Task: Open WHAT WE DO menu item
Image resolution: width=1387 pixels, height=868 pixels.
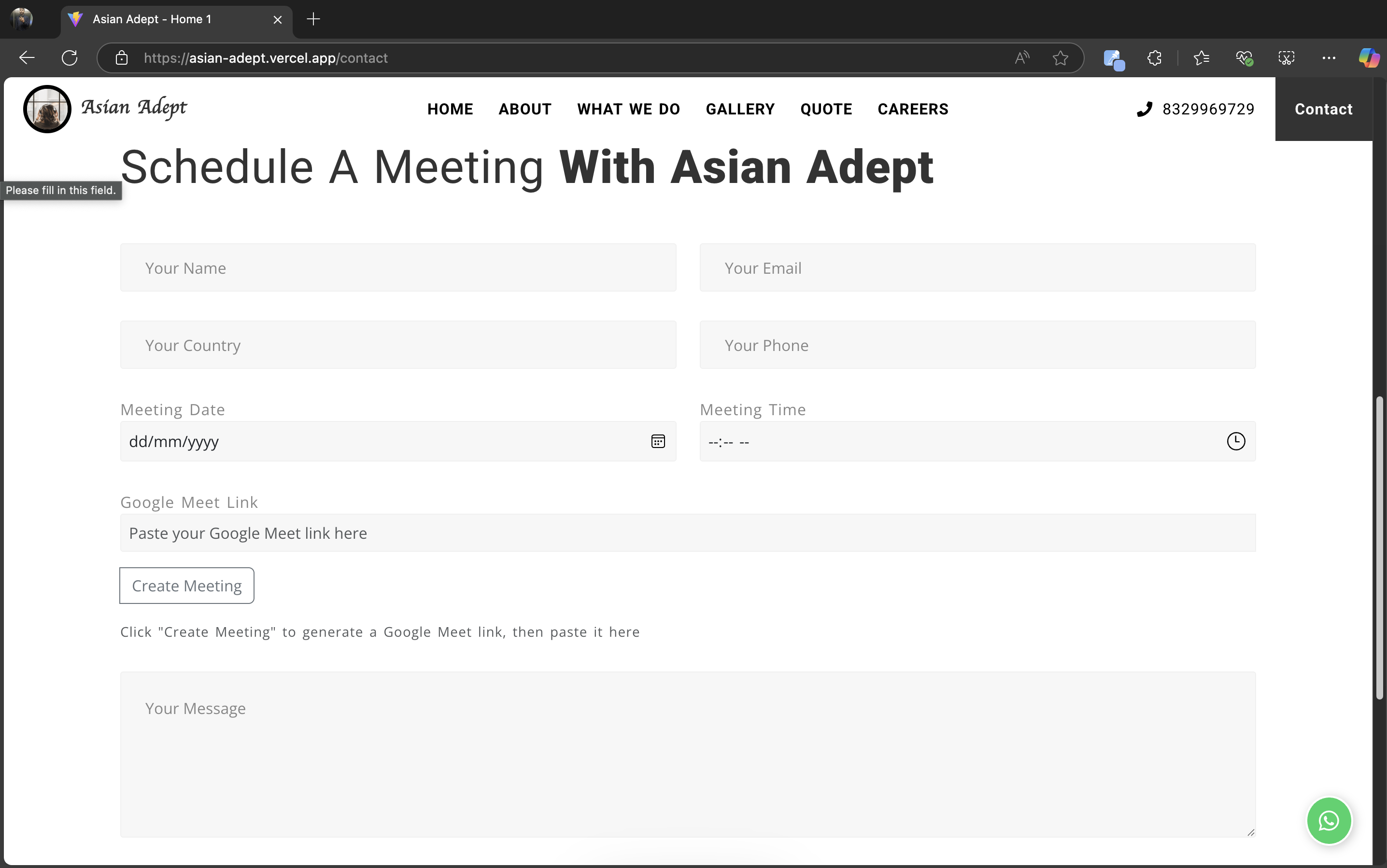Action: pyautogui.click(x=628, y=109)
